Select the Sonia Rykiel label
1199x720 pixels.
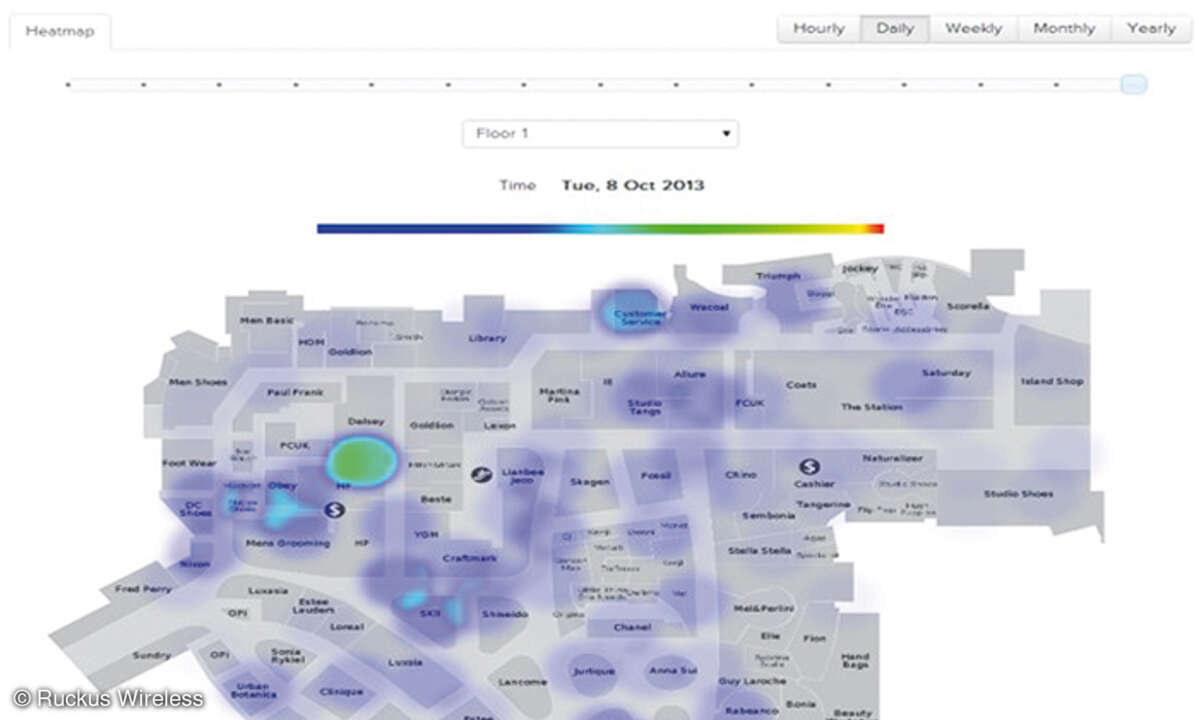pos(287,655)
